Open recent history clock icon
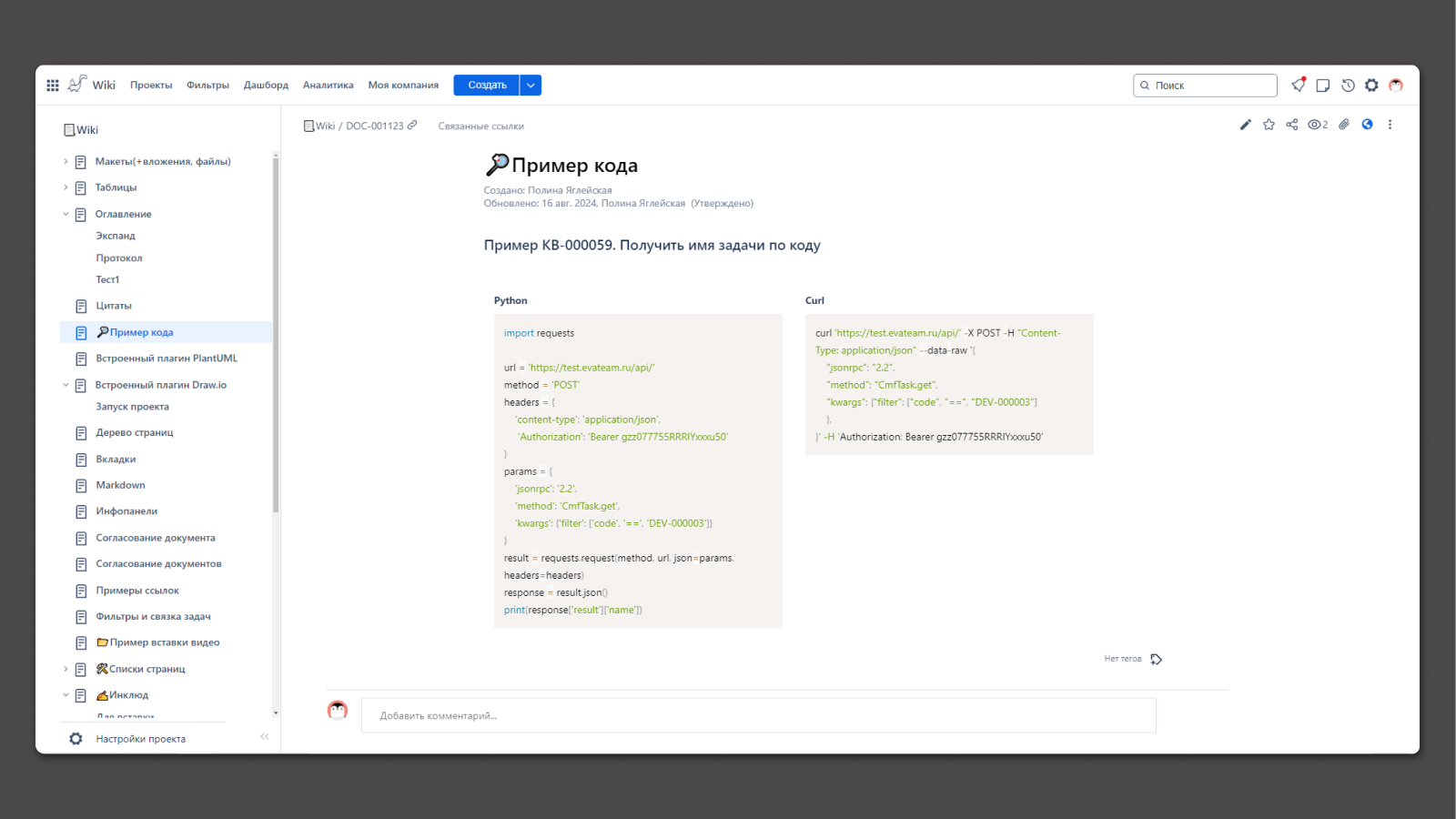This screenshot has height=819, width=1456. click(x=1348, y=86)
